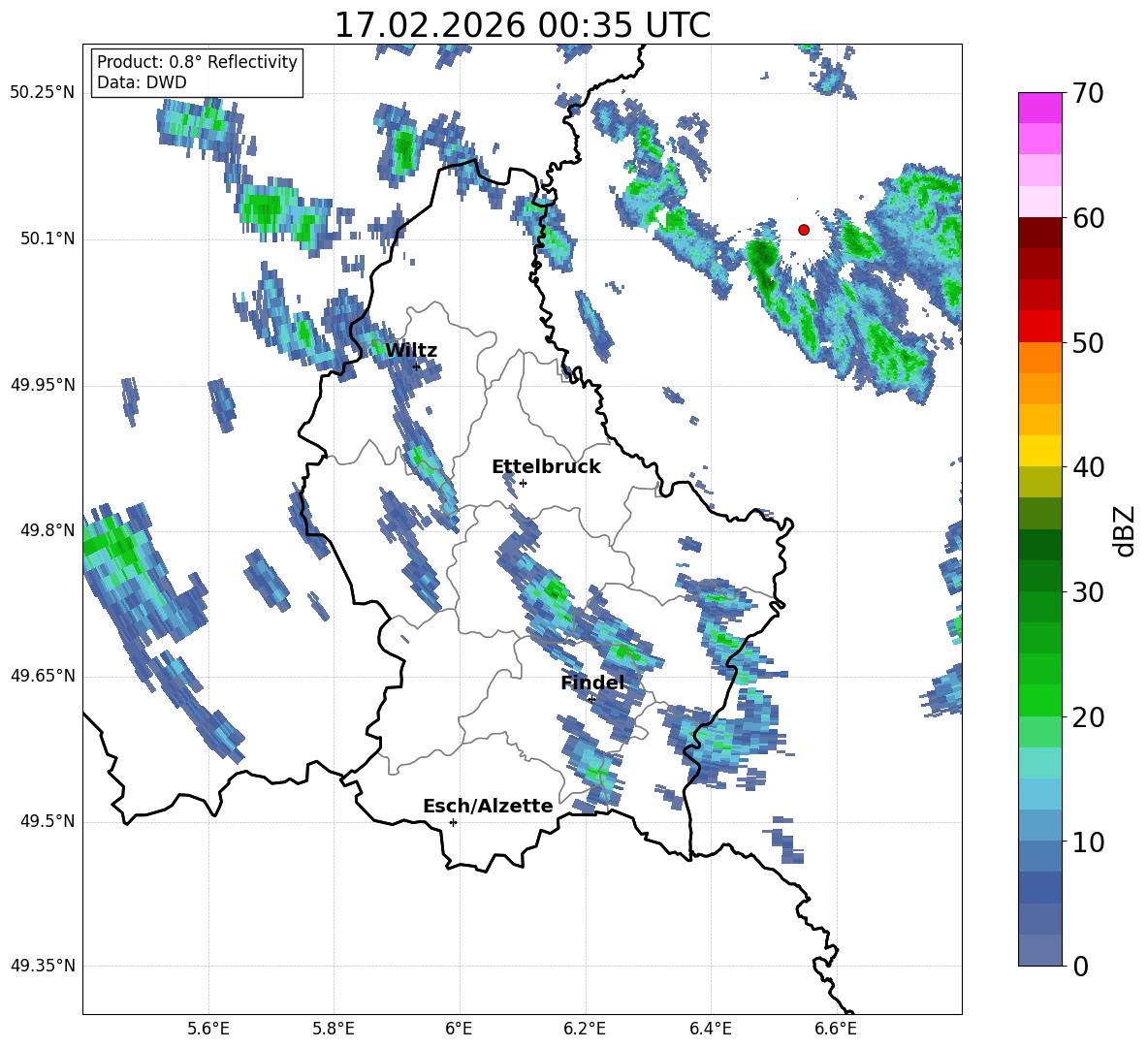Click the 49.8°N latitude label
Image resolution: width=1148 pixels, height=1048 pixels.
48,530
